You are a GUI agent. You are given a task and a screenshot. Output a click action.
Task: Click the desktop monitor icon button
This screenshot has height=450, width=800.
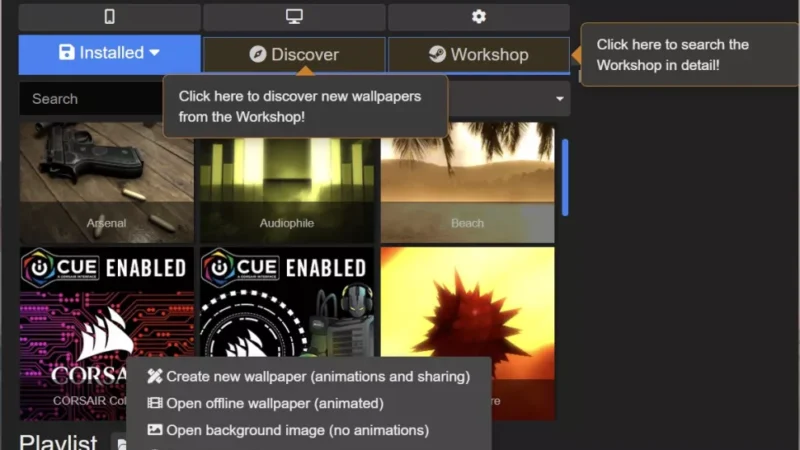coord(294,17)
